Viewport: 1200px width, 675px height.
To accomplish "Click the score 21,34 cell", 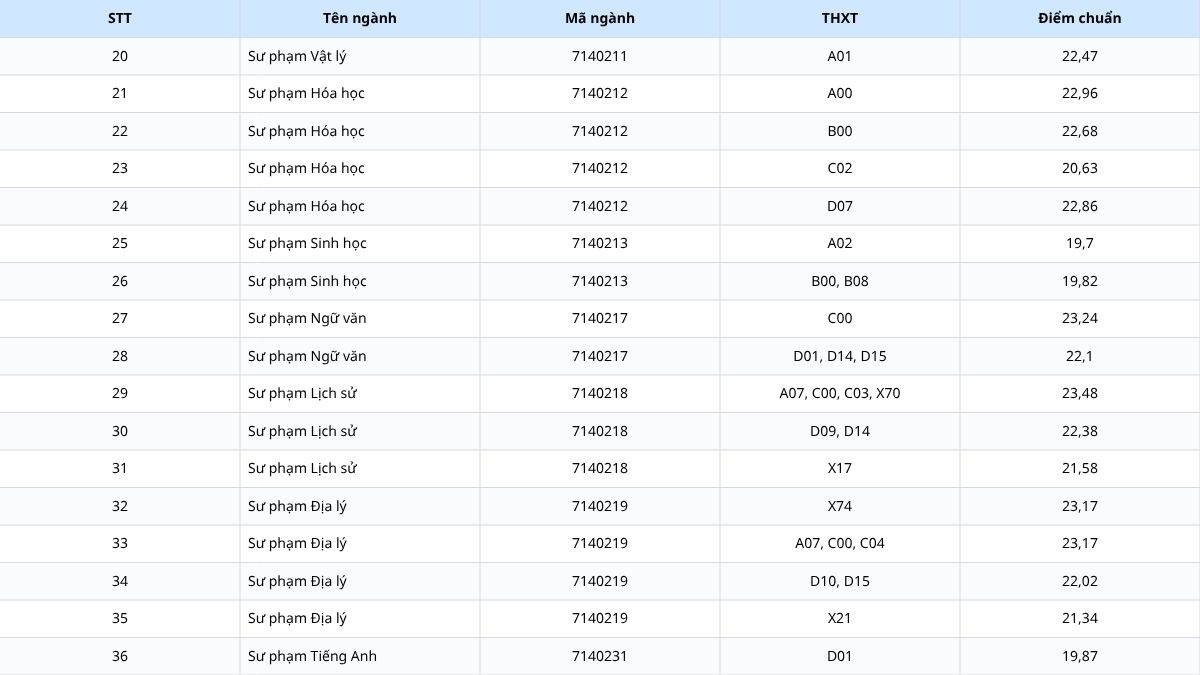I will pos(1080,618).
